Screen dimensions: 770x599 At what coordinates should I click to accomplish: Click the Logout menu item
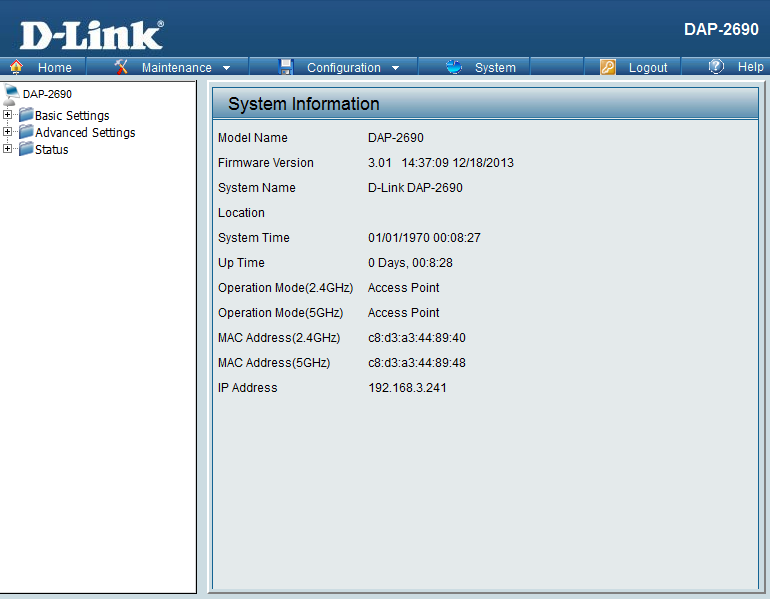tap(648, 67)
